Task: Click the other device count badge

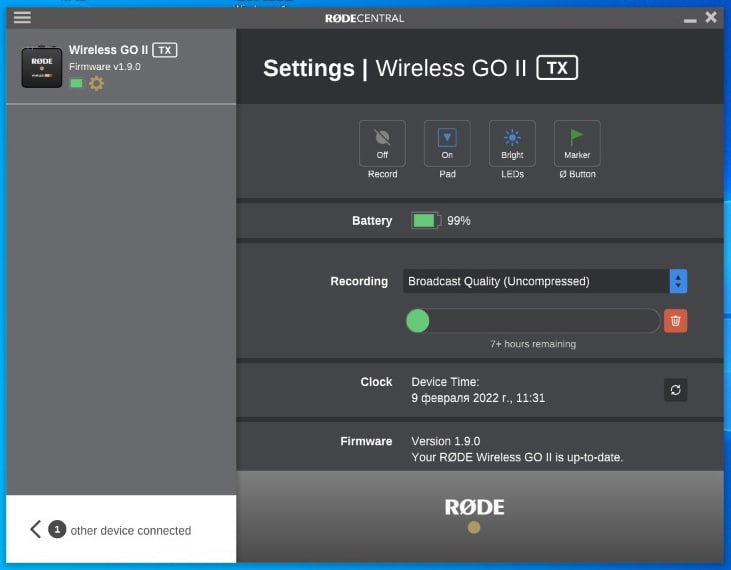Action: click(57, 529)
